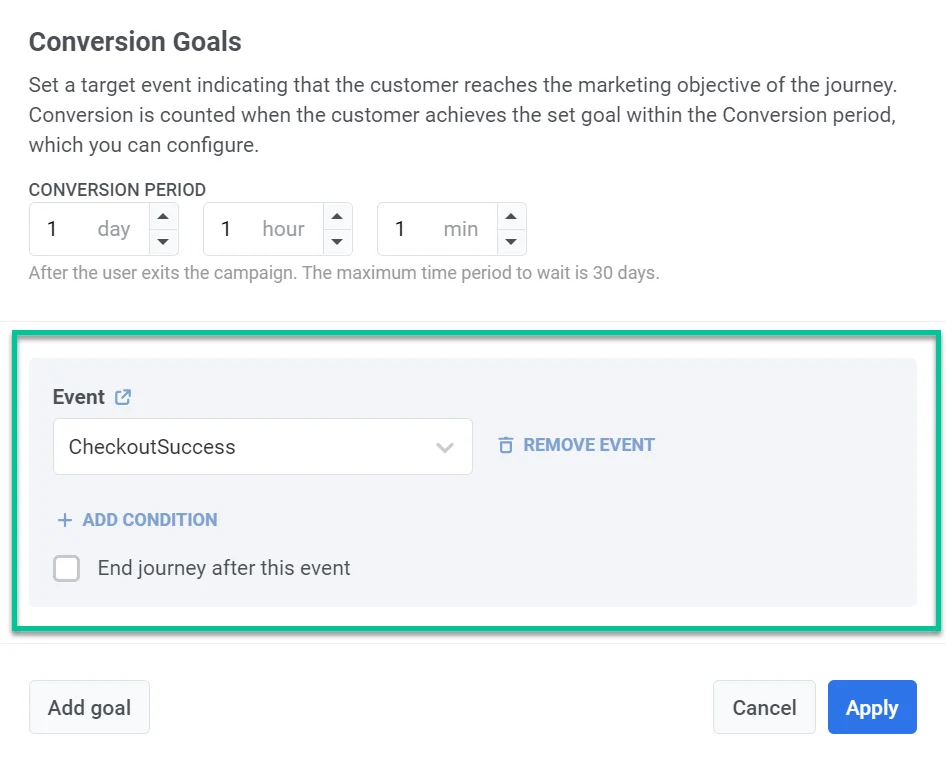Click the hour conversion period input field
The height and width of the screenshot is (766, 946).
[x=262, y=229]
